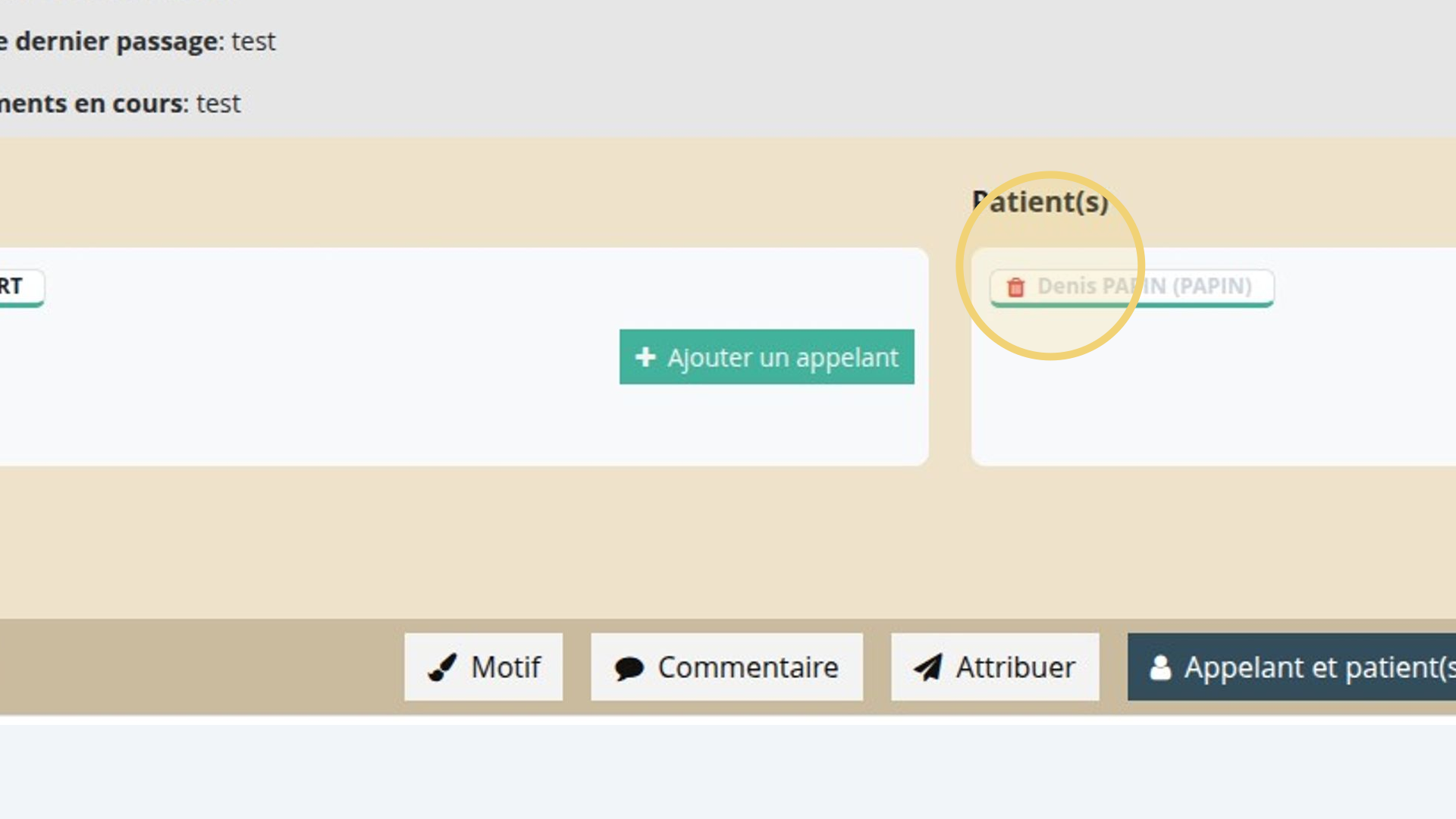Open the Commentaire section
1456x819 pixels.
pos(726,667)
